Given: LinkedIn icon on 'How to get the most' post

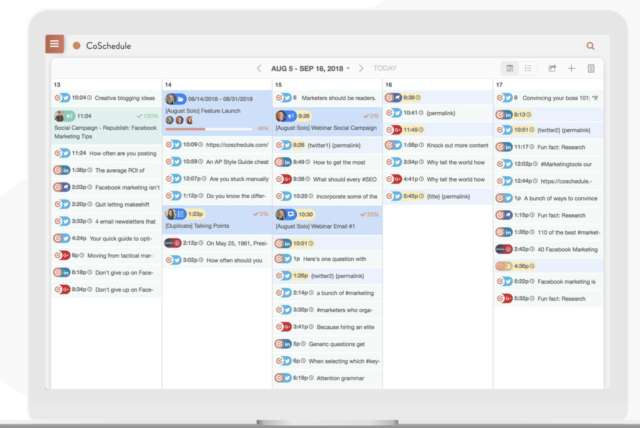Looking at the screenshot, I should pos(287,162).
